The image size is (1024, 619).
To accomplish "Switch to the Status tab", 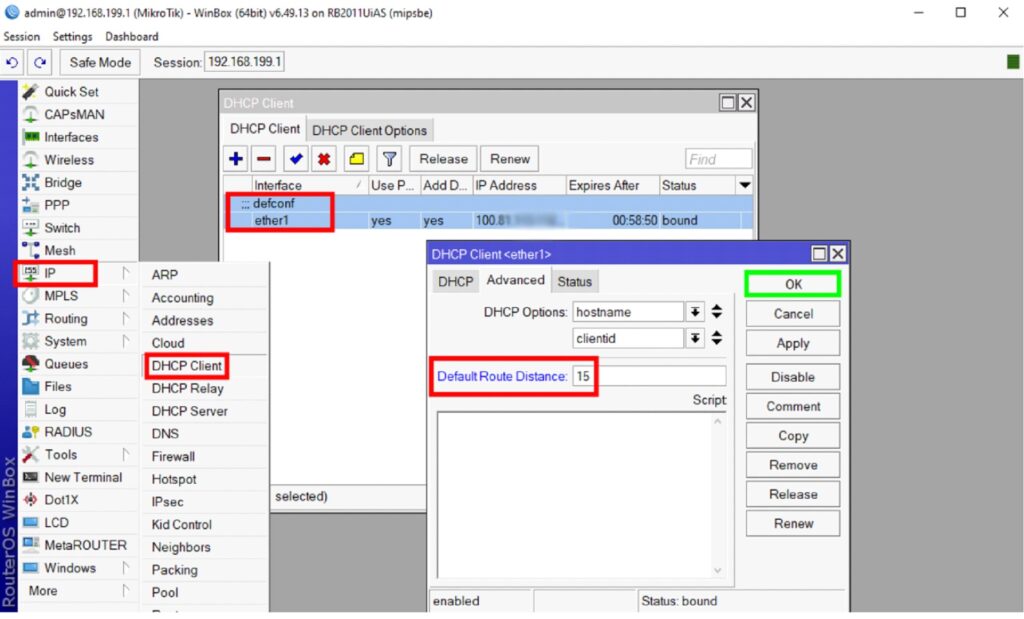I will click(x=575, y=282).
